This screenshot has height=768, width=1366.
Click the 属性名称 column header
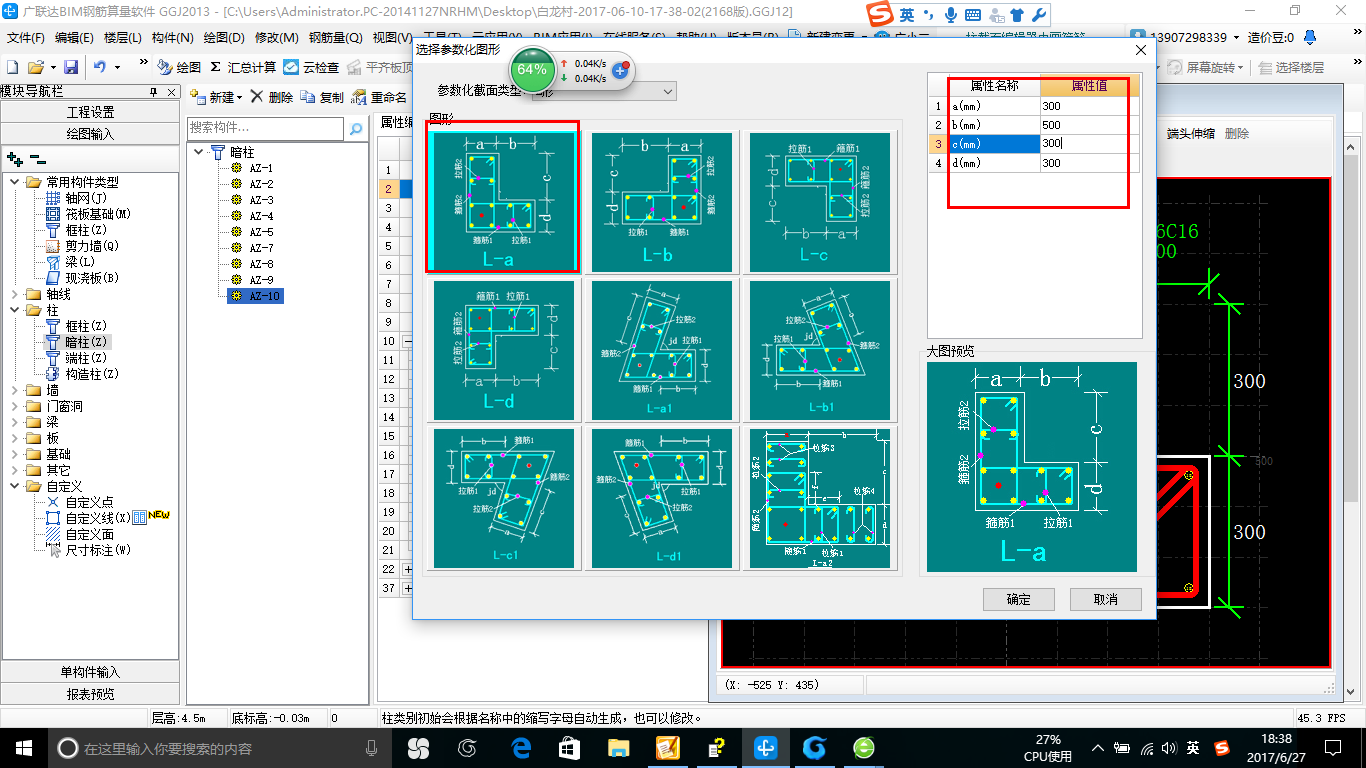point(994,86)
